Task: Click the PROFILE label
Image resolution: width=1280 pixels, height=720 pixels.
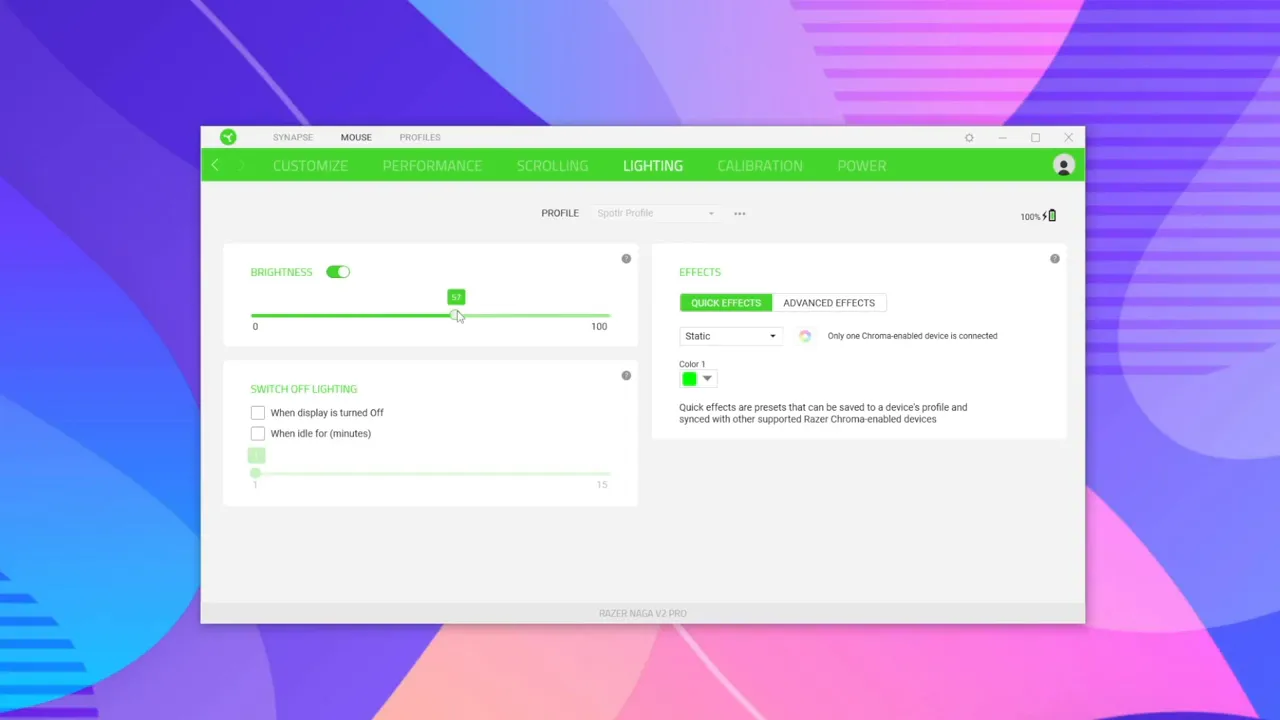Action: click(560, 213)
